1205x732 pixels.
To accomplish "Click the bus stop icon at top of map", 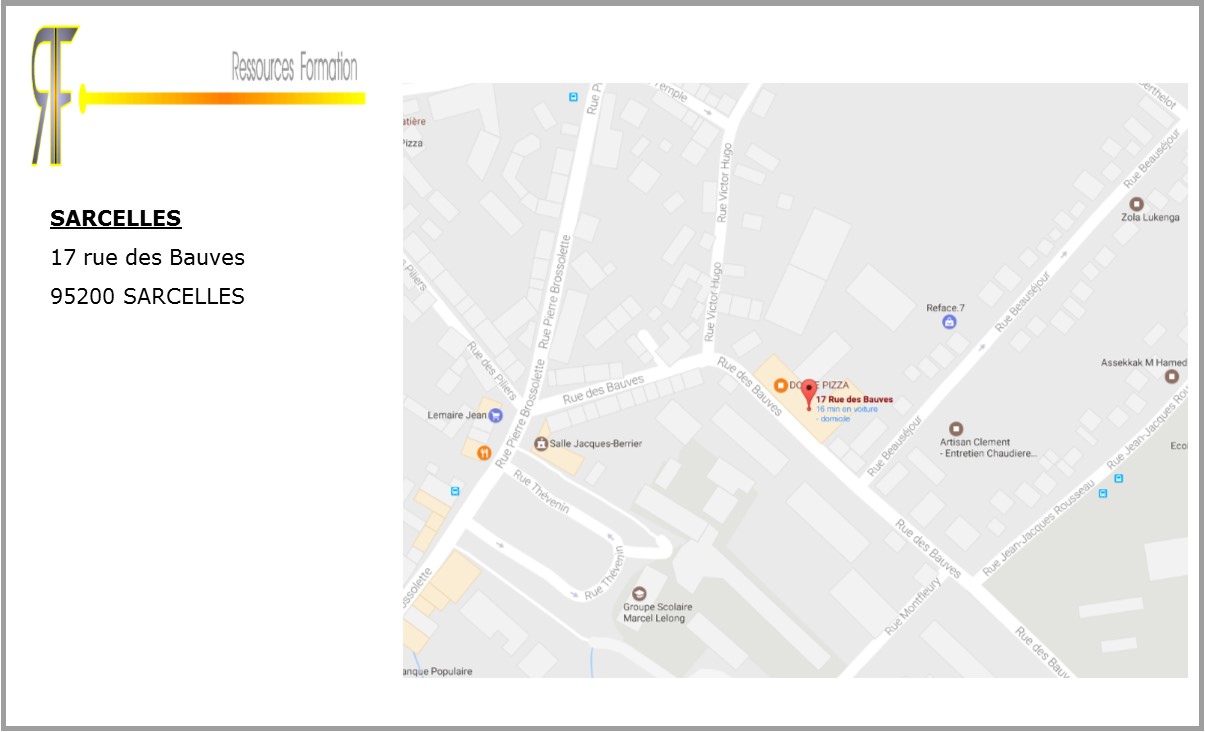I will [x=573, y=97].
